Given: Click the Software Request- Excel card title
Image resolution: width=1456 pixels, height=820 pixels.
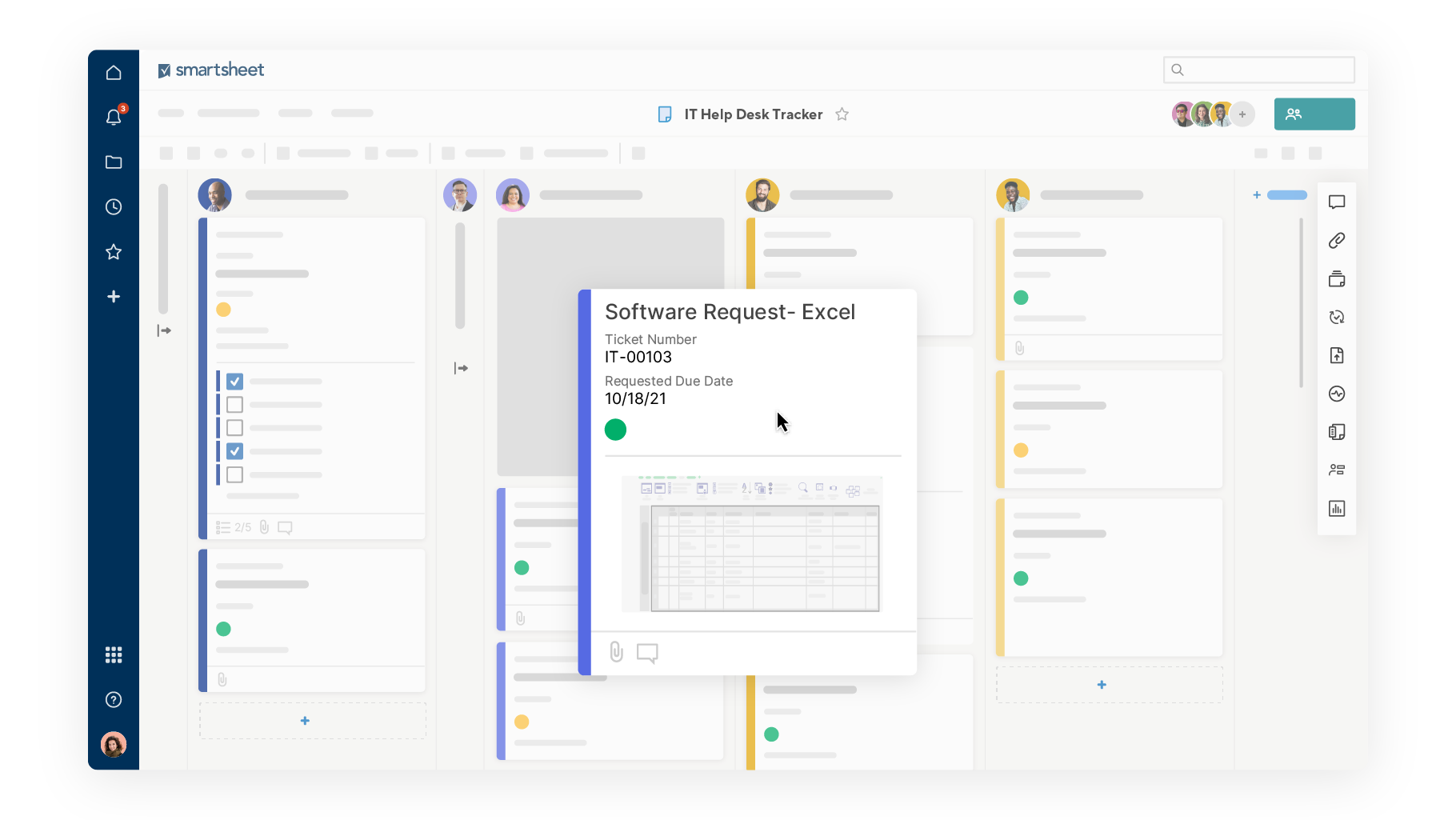Looking at the screenshot, I should pyautogui.click(x=730, y=312).
